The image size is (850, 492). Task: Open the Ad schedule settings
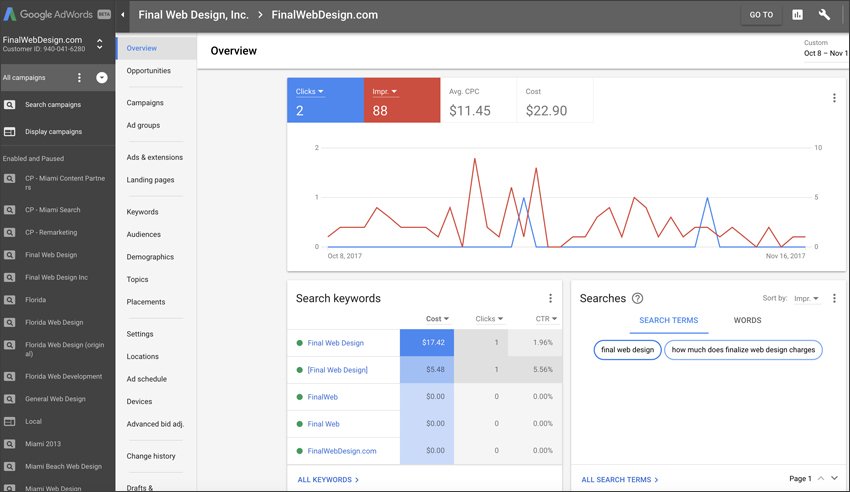[x=146, y=379]
